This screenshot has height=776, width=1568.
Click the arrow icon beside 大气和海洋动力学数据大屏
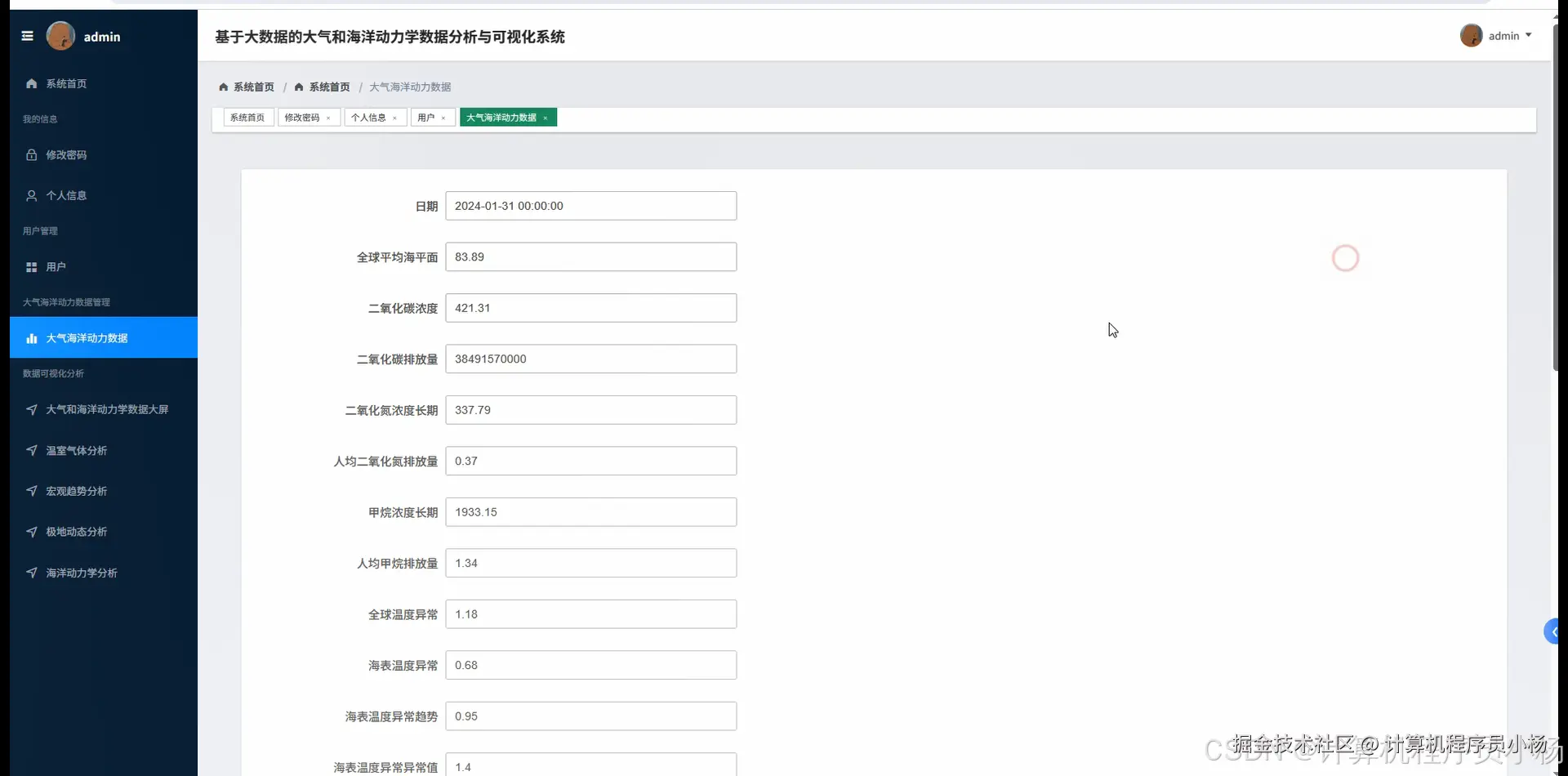pos(31,409)
